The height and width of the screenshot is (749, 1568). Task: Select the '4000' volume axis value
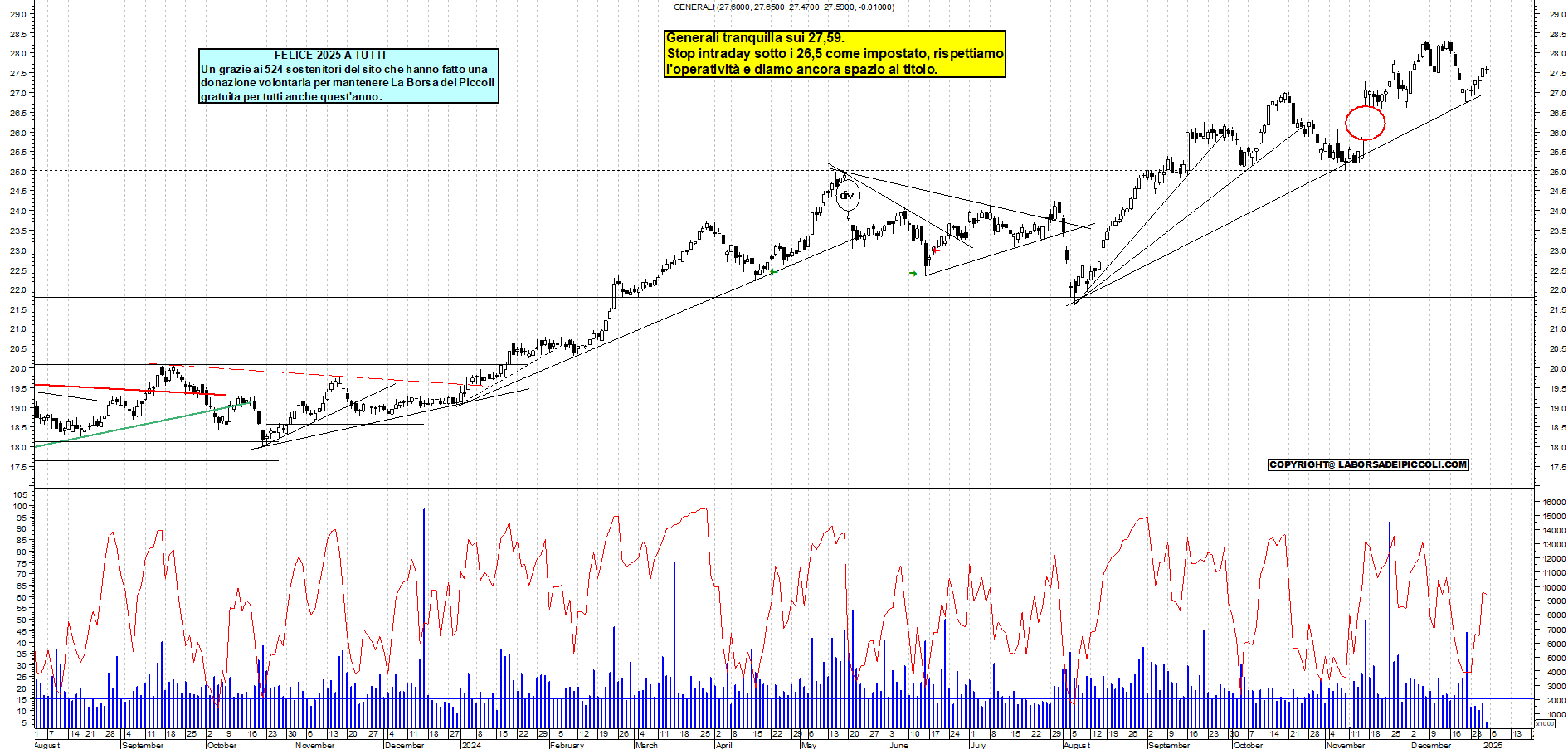click(1556, 672)
